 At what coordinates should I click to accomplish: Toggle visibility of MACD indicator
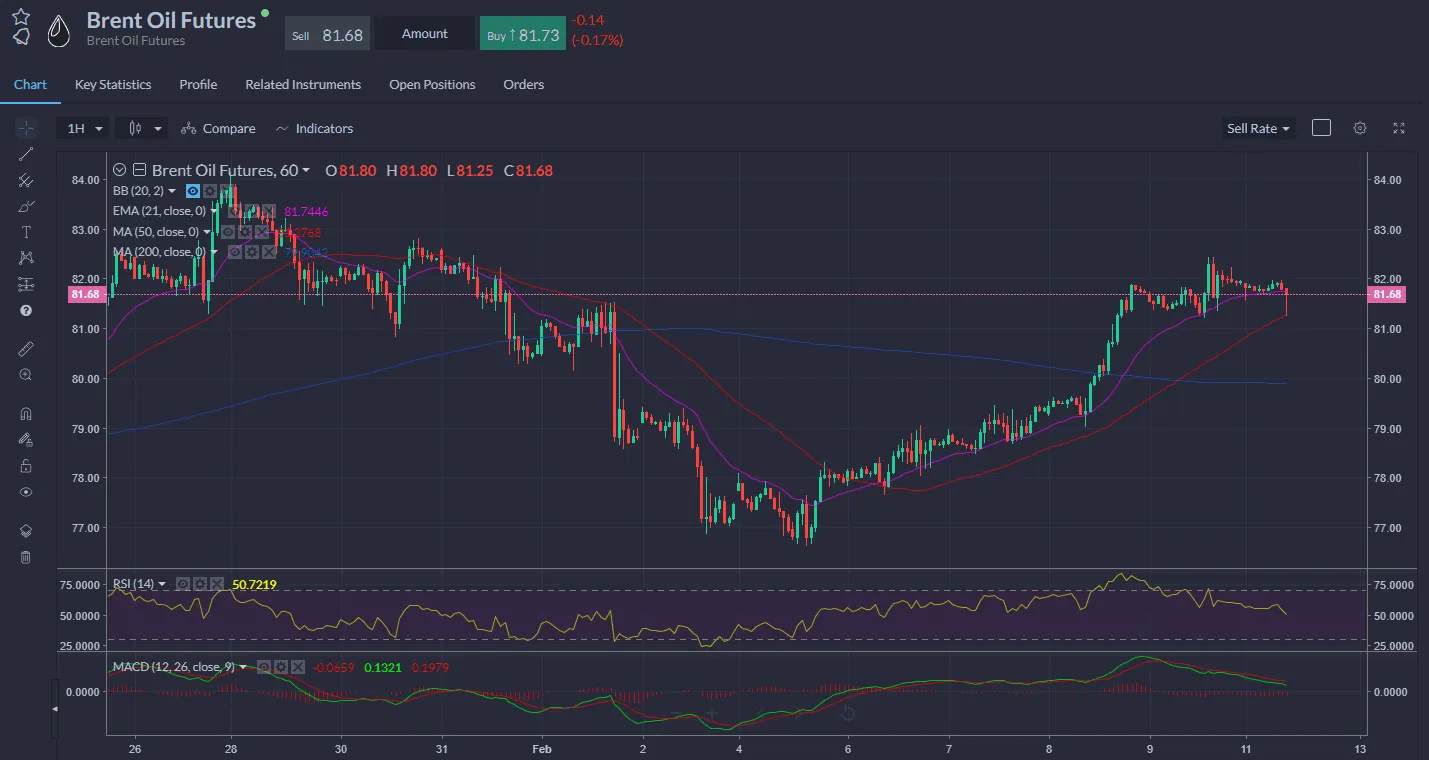(x=264, y=667)
